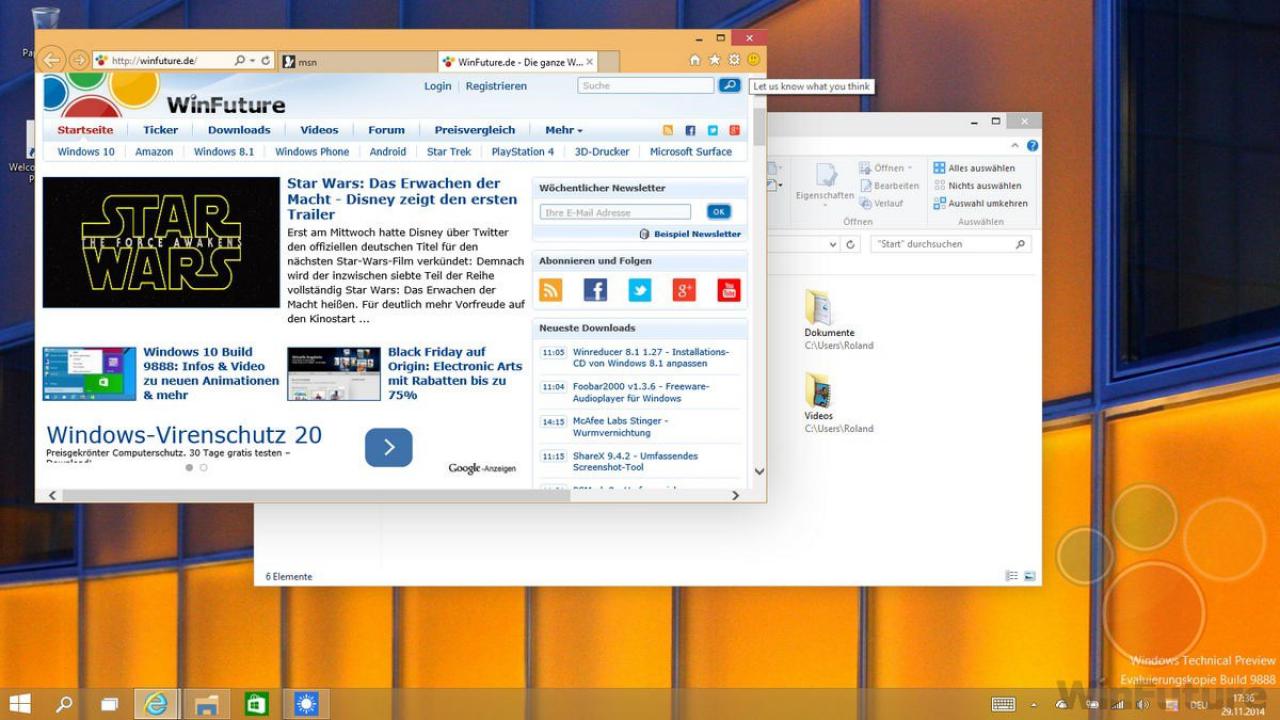Viewport: 1280px width, 720px height.
Task: Open Preisvergleich in WinFuture menu
Action: point(475,130)
